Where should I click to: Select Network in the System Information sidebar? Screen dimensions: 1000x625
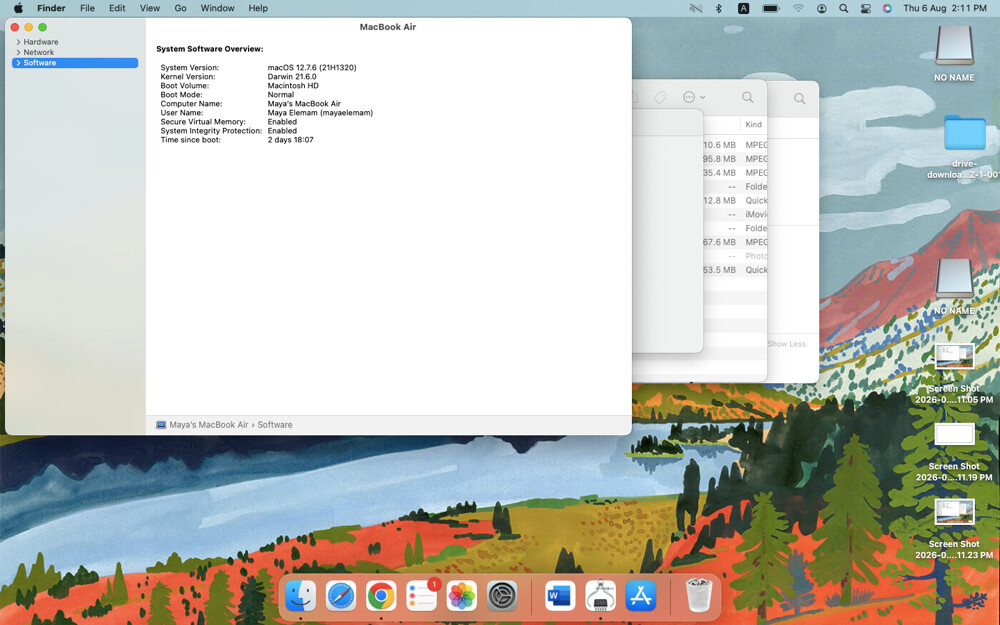pyautogui.click(x=39, y=52)
